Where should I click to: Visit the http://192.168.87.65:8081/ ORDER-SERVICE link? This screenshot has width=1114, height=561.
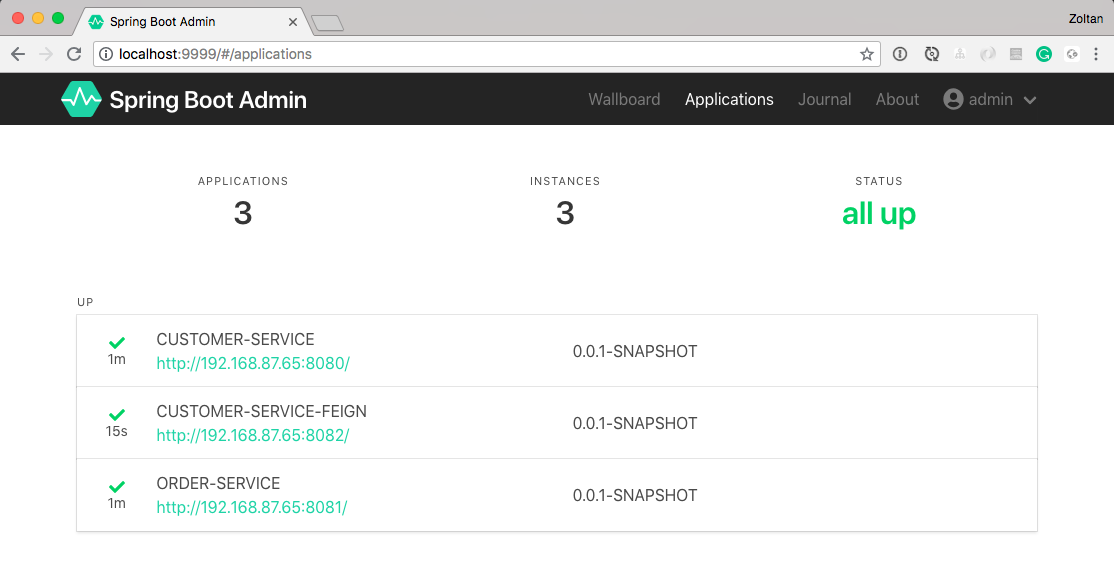(x=252, y=508)
